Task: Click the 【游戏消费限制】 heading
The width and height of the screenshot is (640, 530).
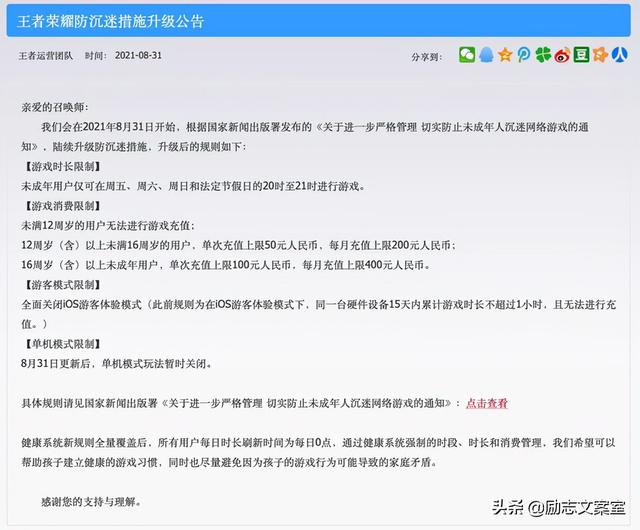Action: click(x=62, y=206)
